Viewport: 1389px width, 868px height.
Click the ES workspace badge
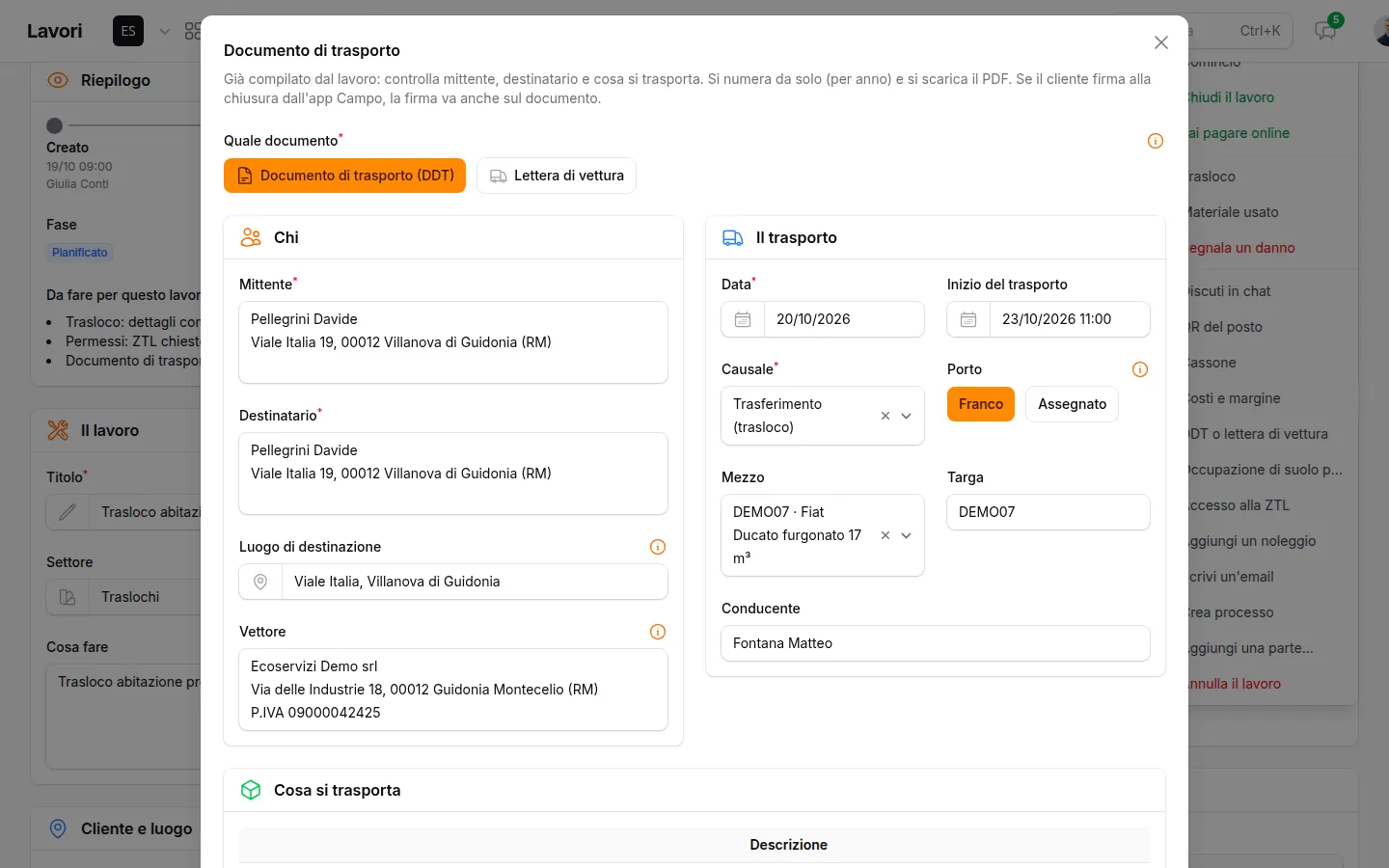[128, 31]
